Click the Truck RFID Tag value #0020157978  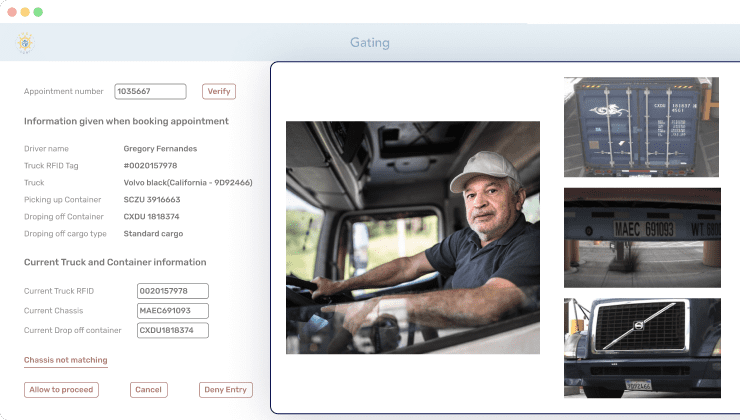coord(150,165)
